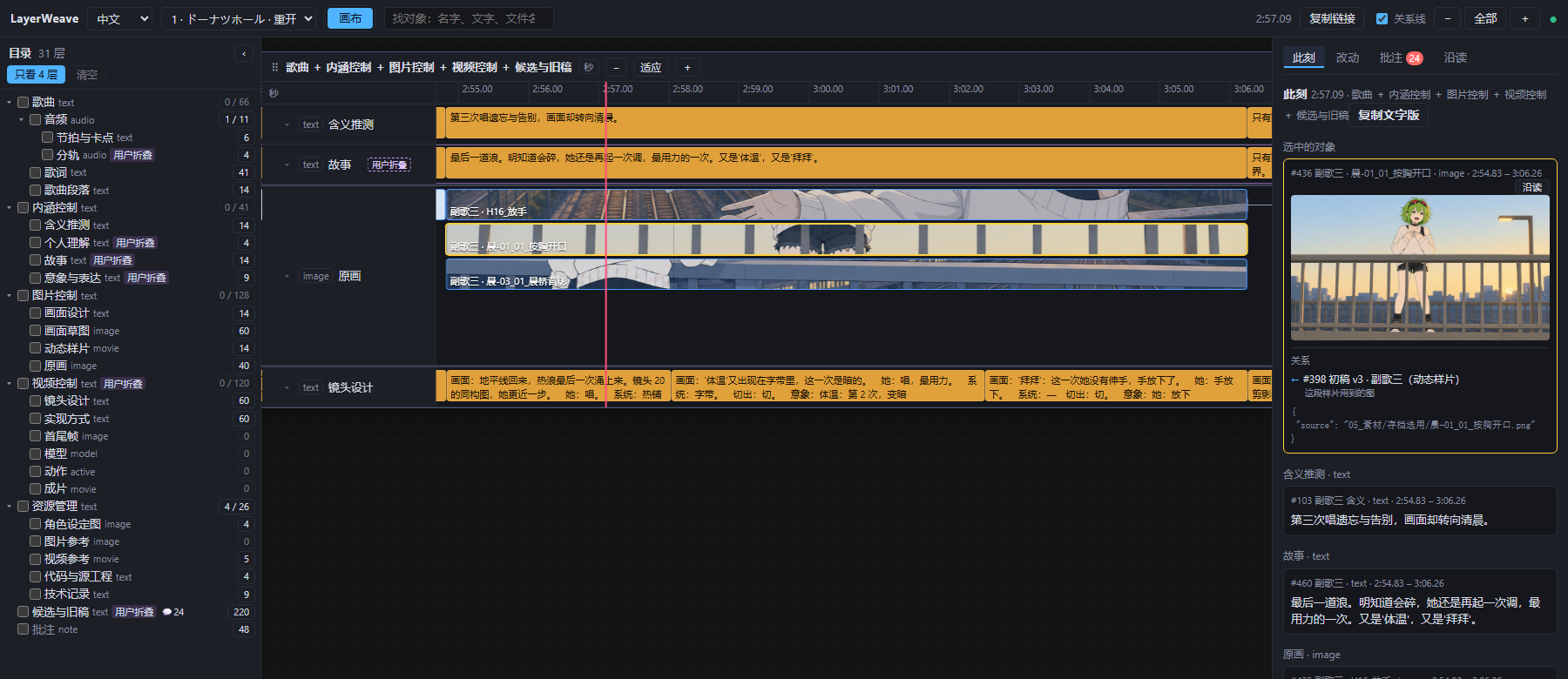
Task: Collapse the 图片控制 tree group
Action: pos(10,296)
